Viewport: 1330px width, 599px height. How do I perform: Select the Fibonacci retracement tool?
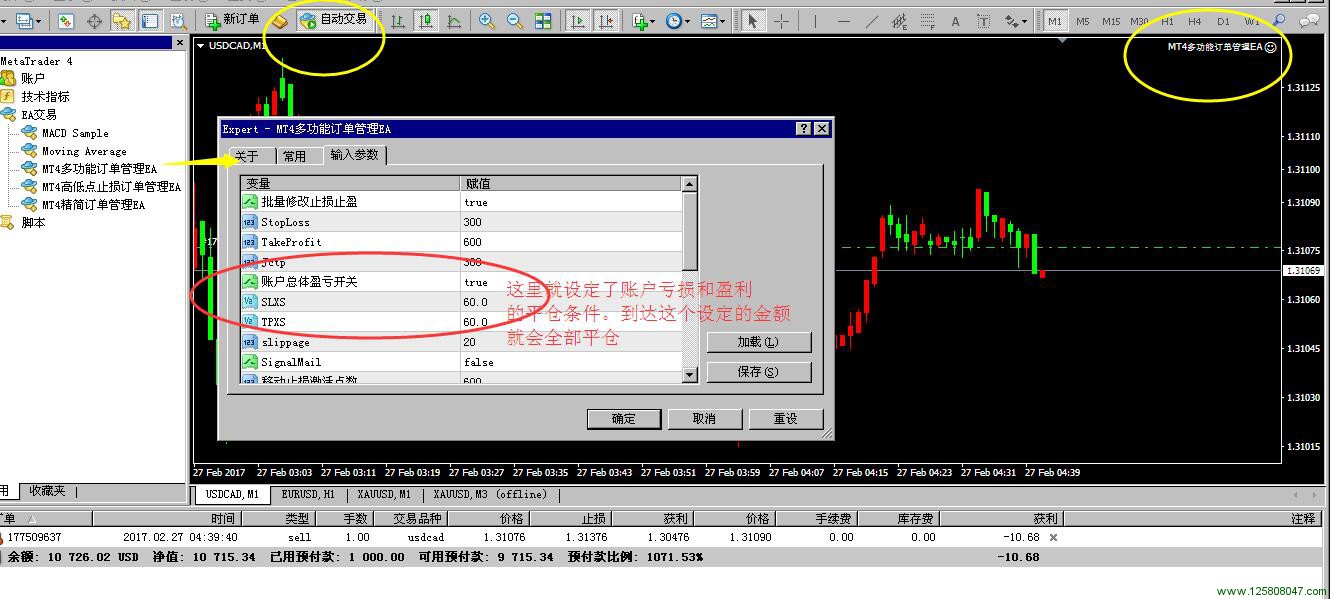coord(927,20)
